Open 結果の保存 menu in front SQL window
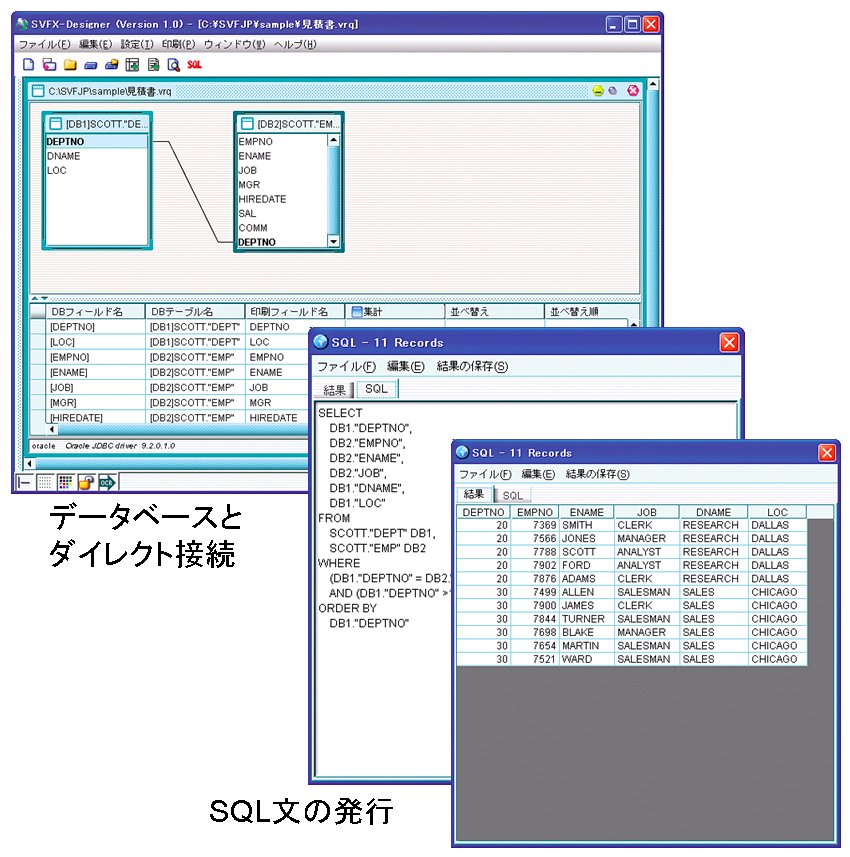The width and height of the screenshot is (850, 857). click(597, 474)
